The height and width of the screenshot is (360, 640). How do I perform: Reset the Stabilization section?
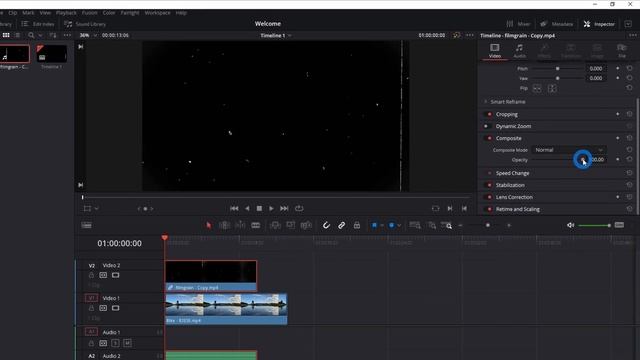point(629,185)
